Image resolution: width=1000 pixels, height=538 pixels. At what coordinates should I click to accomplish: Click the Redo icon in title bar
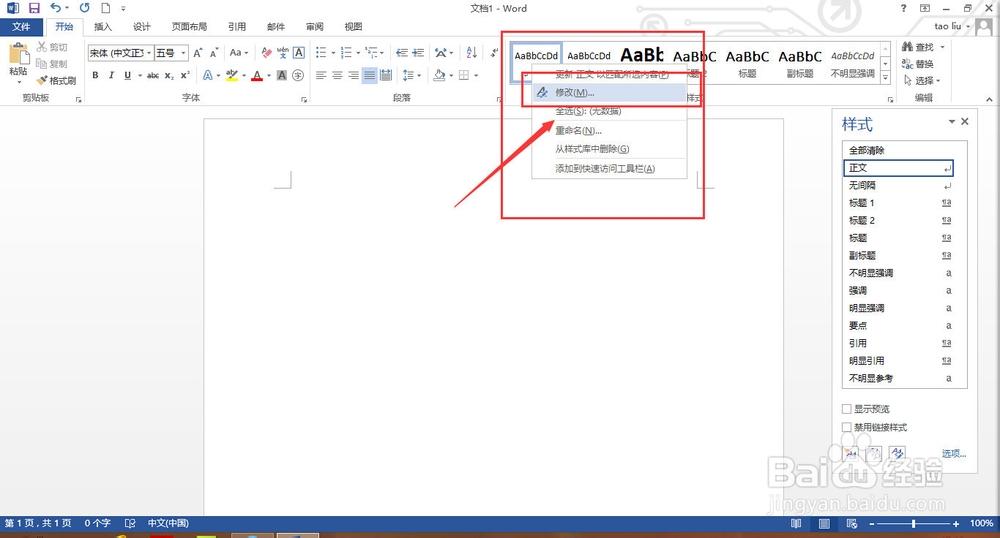tap(84, 8)
